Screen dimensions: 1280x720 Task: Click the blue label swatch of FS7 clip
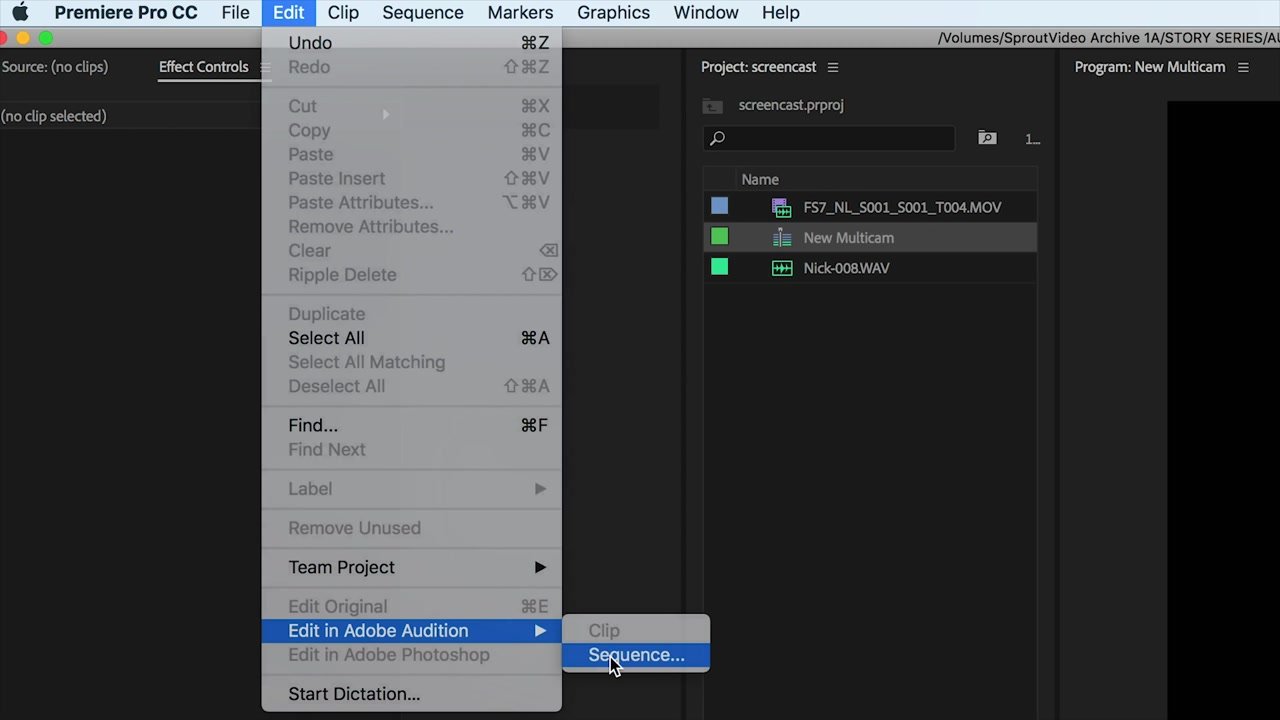tap(719, 206)
